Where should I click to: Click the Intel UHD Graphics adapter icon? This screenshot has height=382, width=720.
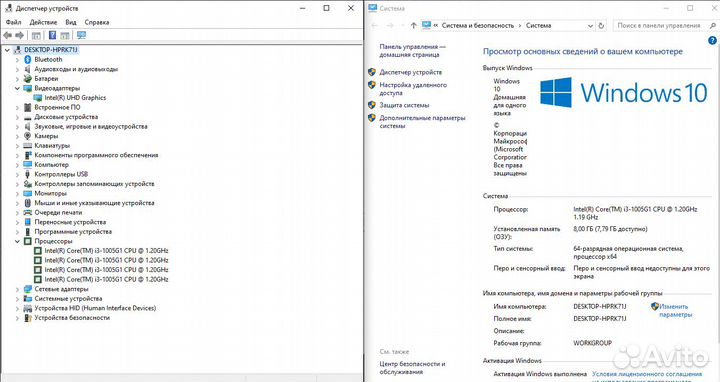(38, 98)
